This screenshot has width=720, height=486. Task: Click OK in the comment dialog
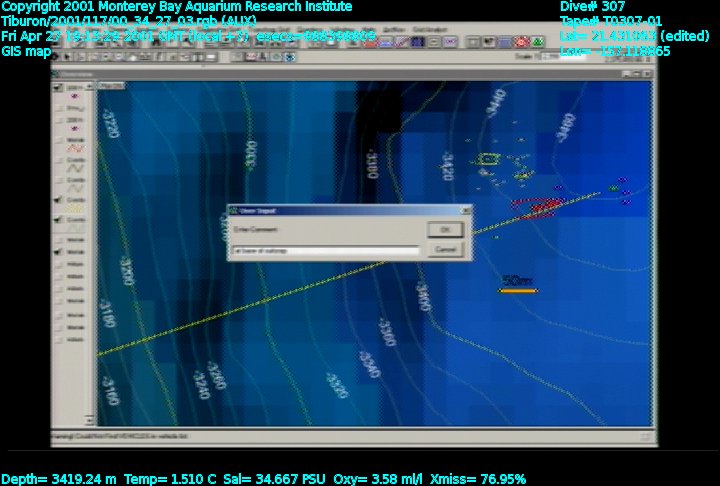445,229
